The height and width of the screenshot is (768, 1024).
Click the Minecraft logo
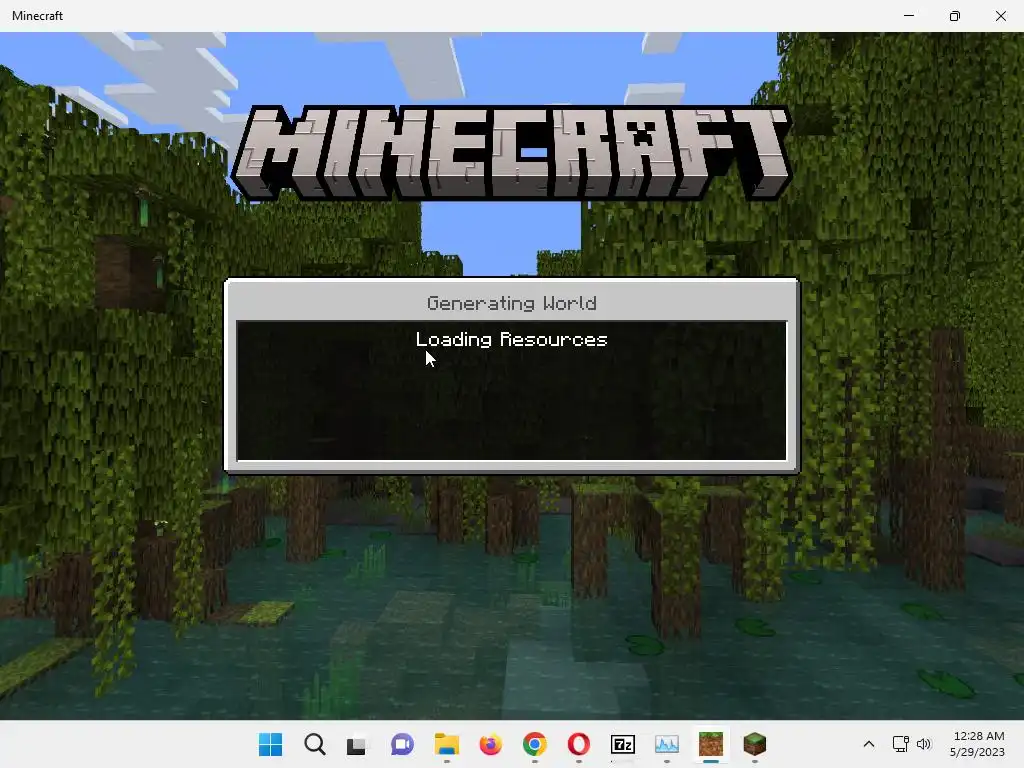coord(512,153)
